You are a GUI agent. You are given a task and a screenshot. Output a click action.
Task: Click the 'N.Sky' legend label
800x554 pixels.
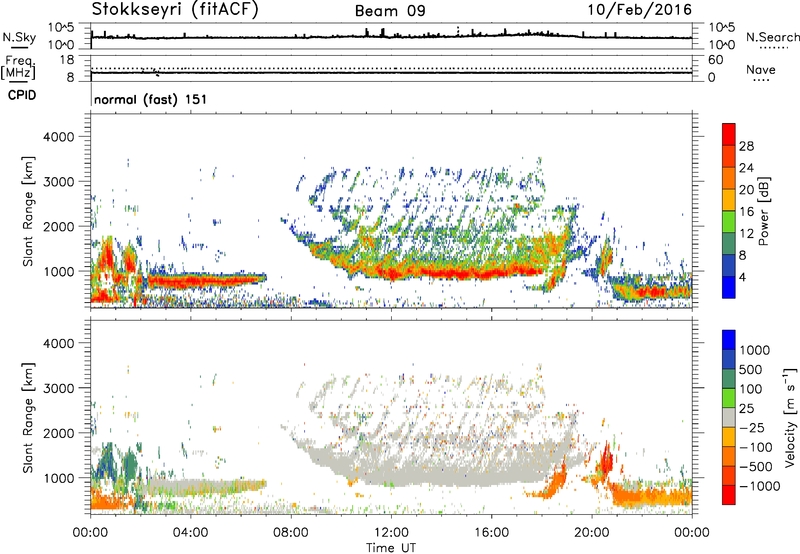click(x=19, y=37)
